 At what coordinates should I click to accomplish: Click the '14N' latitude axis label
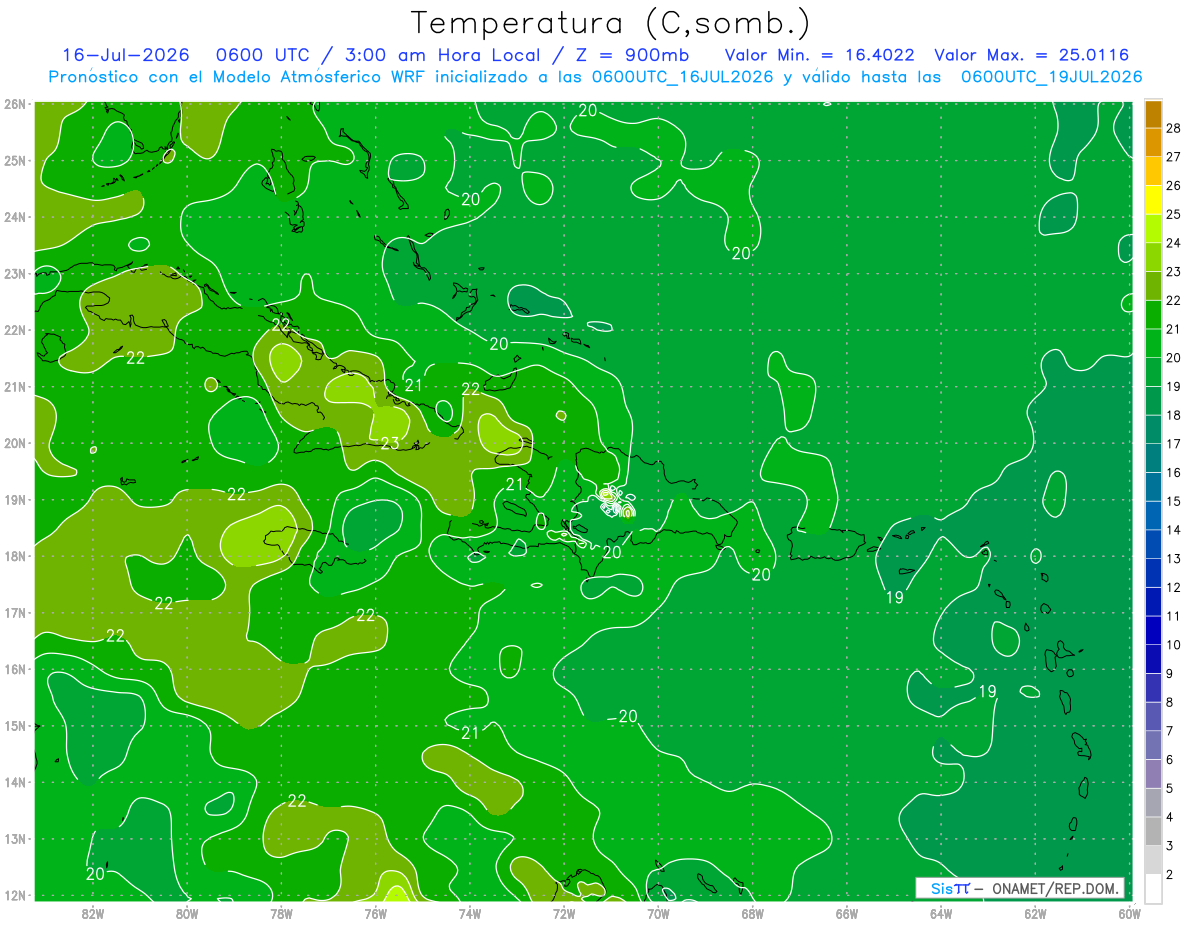click(x=14, y=782)
